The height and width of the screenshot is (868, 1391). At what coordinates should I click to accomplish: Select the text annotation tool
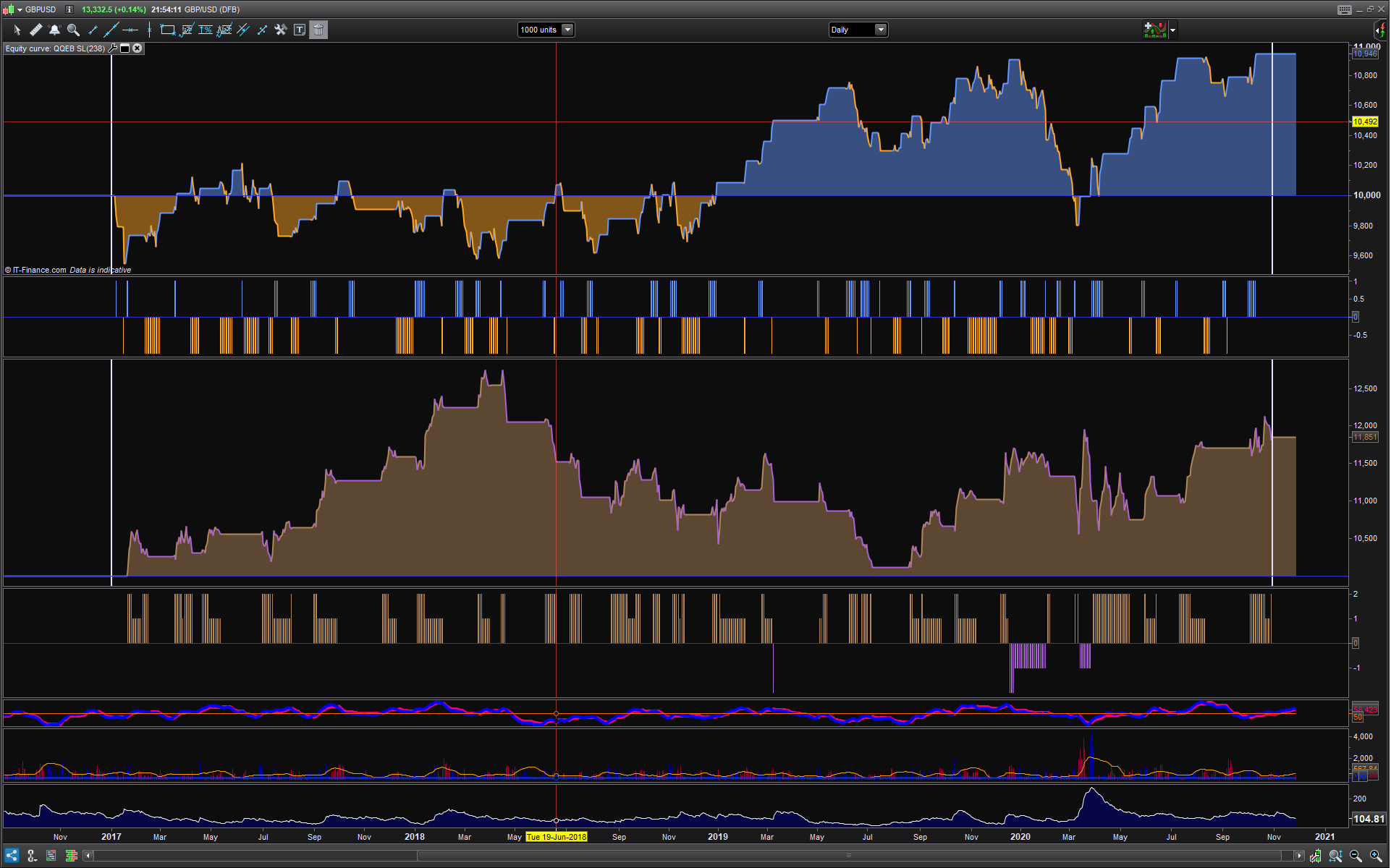[300, 30]
